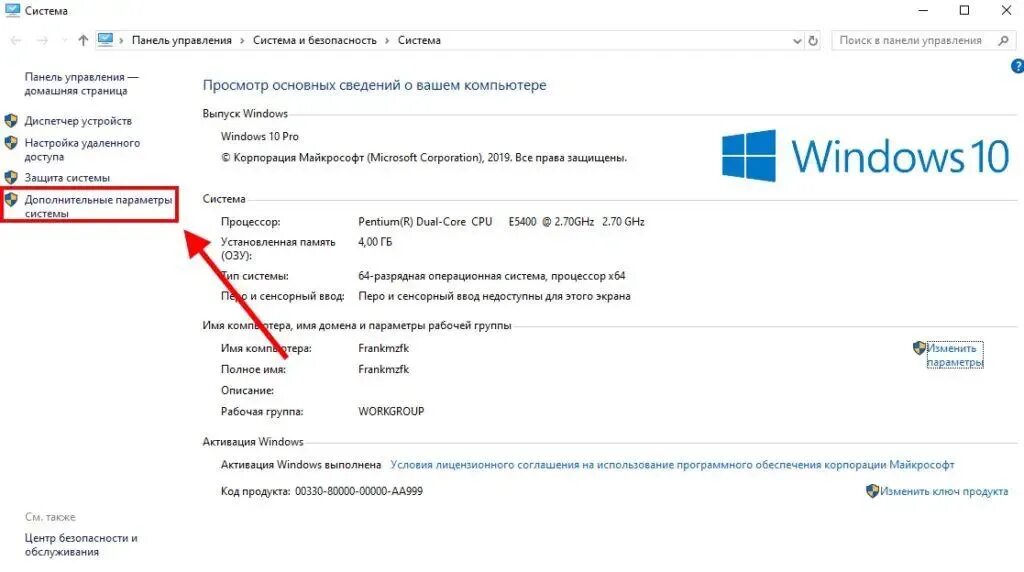This screenshot has width=1024, height=572.
Task: Click shield icon beside Диспетчер устройств
Action: tap(11, 121)
